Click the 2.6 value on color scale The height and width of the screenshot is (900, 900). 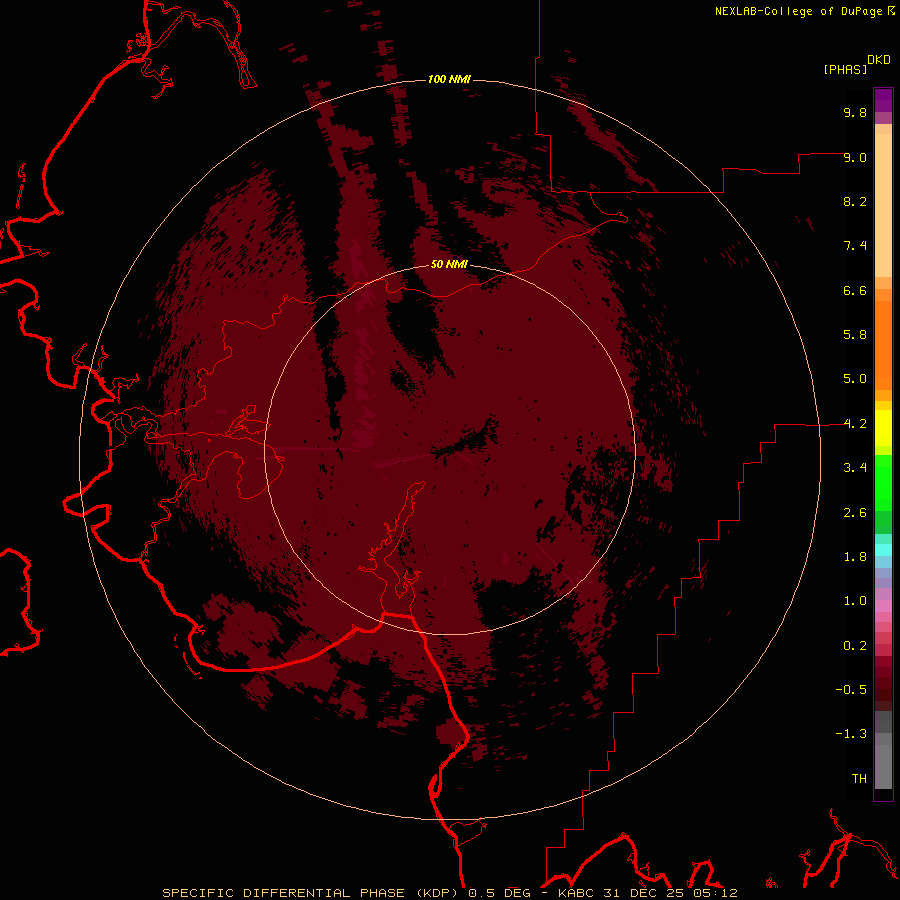(855, 513)
